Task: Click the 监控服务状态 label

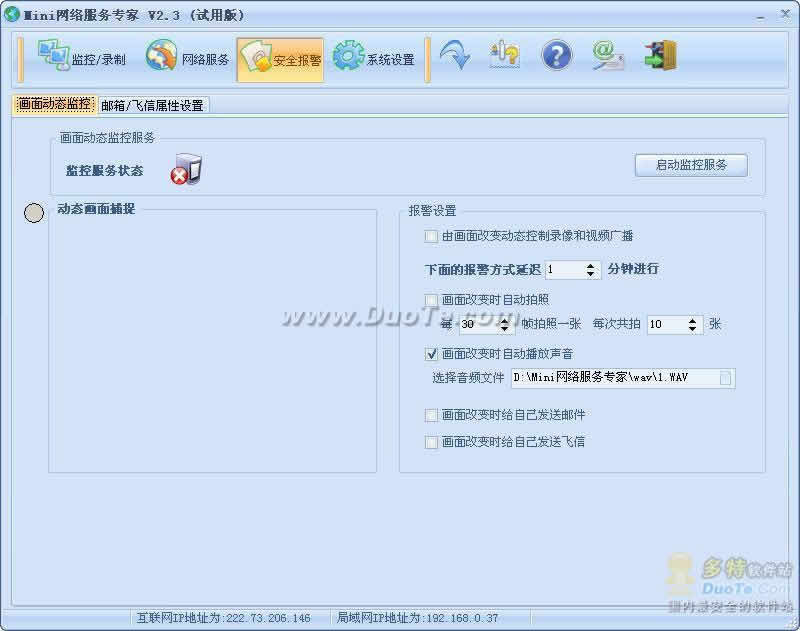Action: (x=105, y=170)
